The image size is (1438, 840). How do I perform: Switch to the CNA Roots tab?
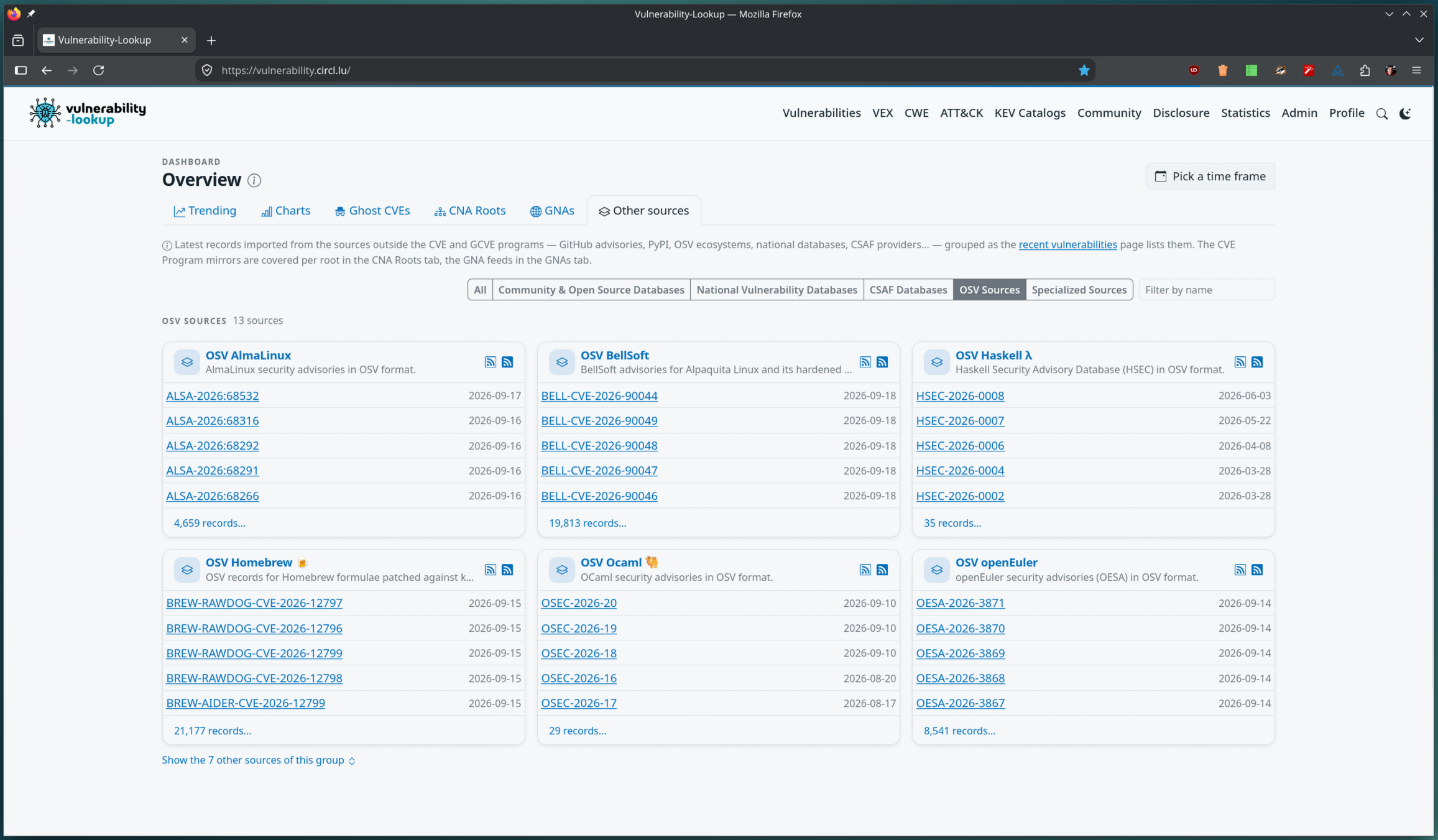[469, 211]
